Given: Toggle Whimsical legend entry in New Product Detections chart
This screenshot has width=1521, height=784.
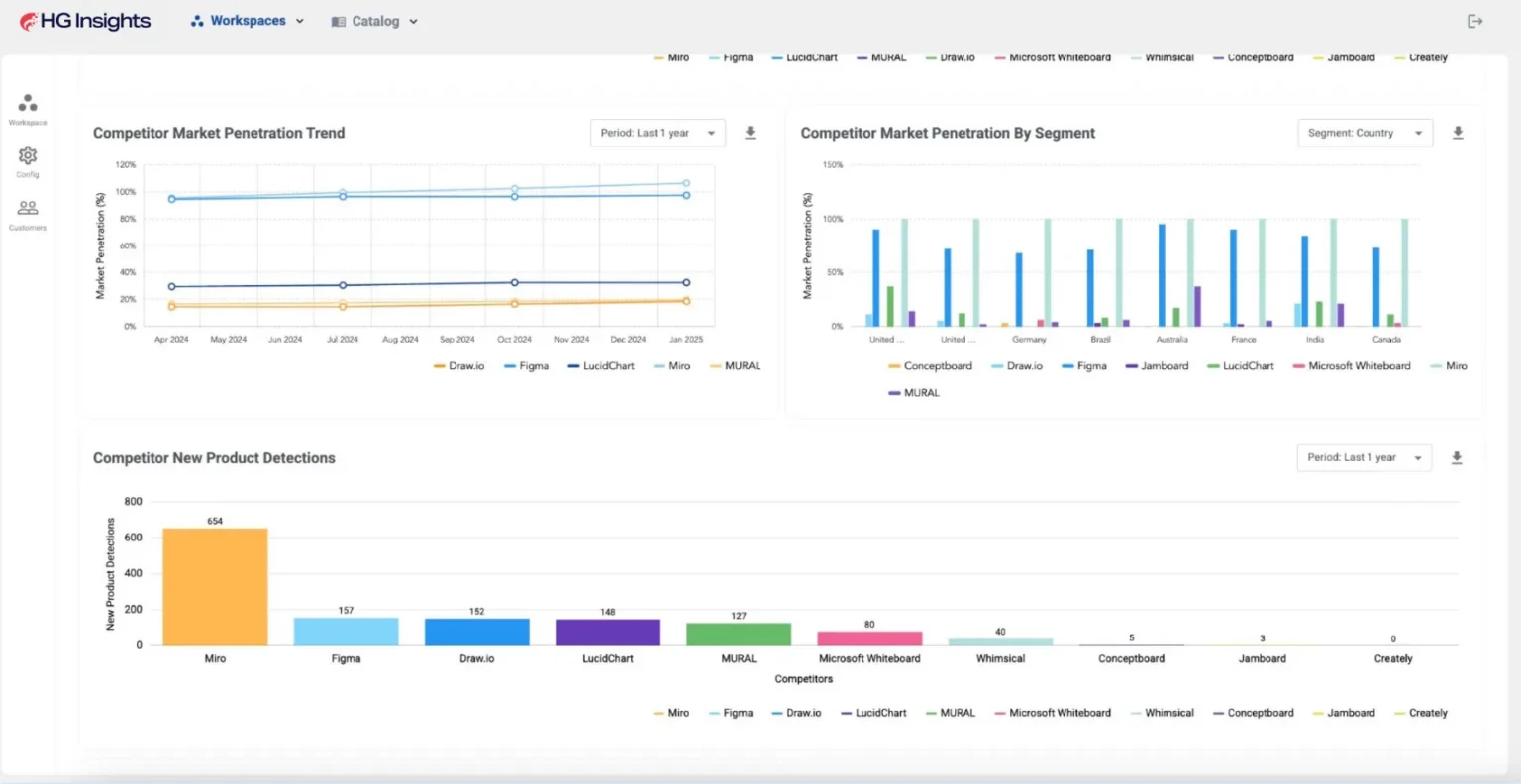Looking at the screenshot, I should pos(1163,713).
